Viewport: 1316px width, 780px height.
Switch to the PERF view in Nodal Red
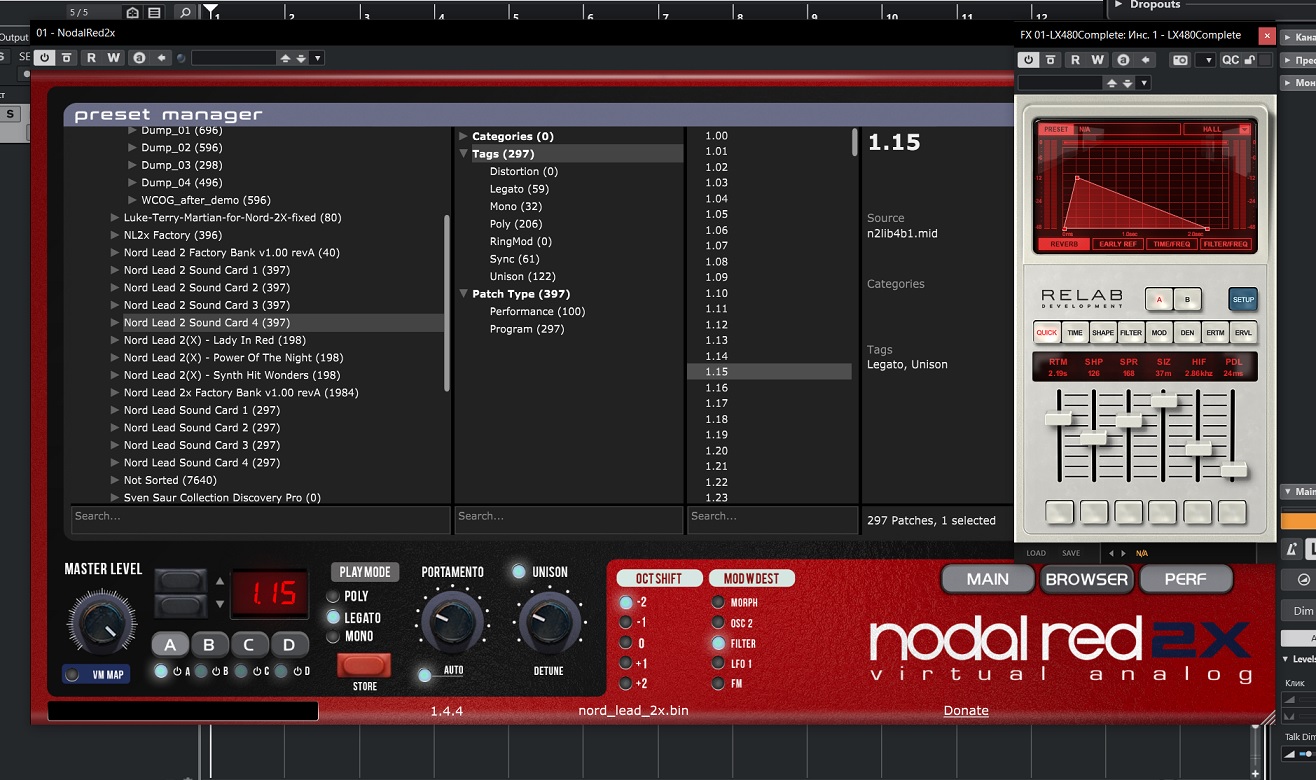pos(1185,579)
